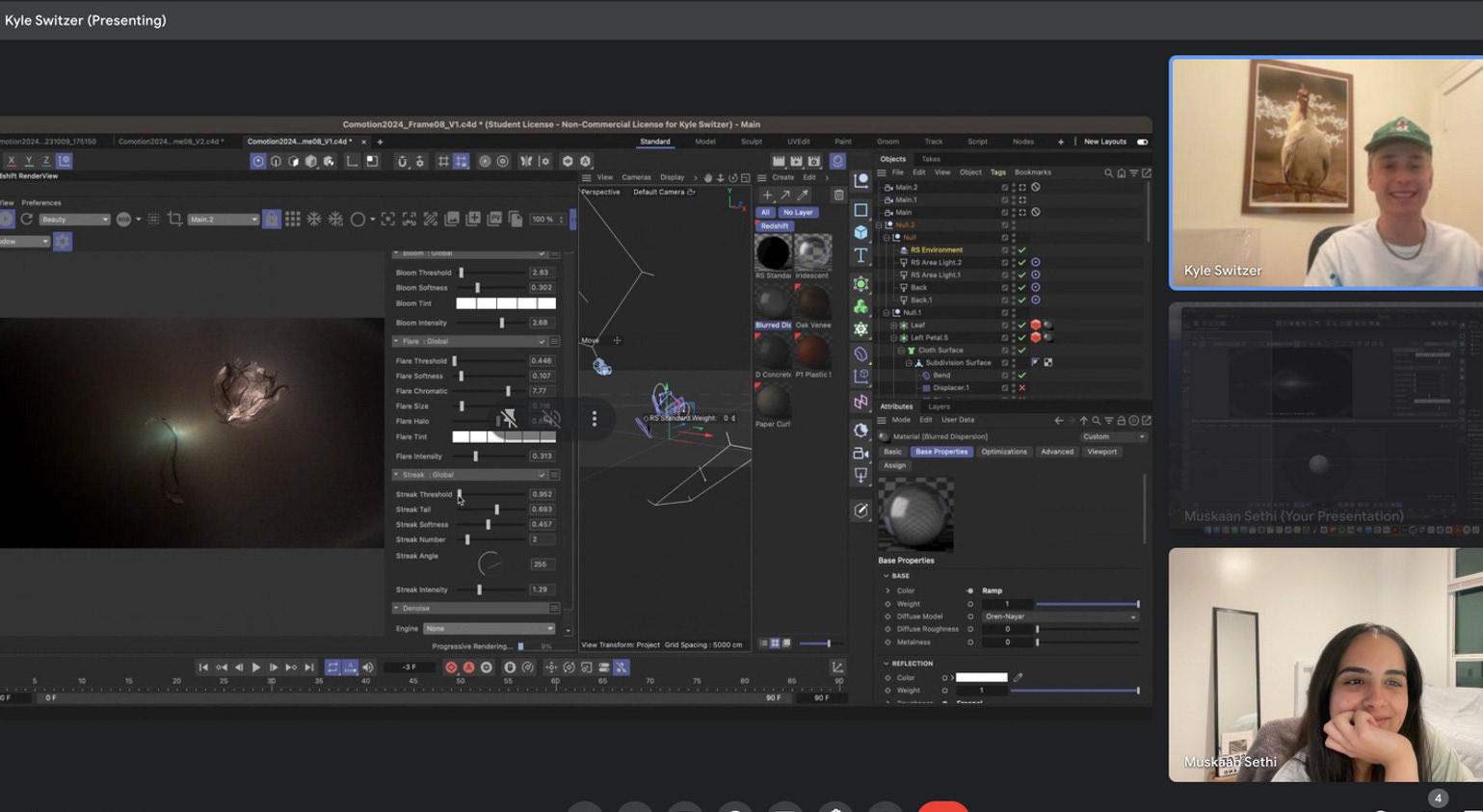The image size is (1483, 812).
Task: Toggle the RS Environment green enable checkmark
Action: coord(1022,249)
